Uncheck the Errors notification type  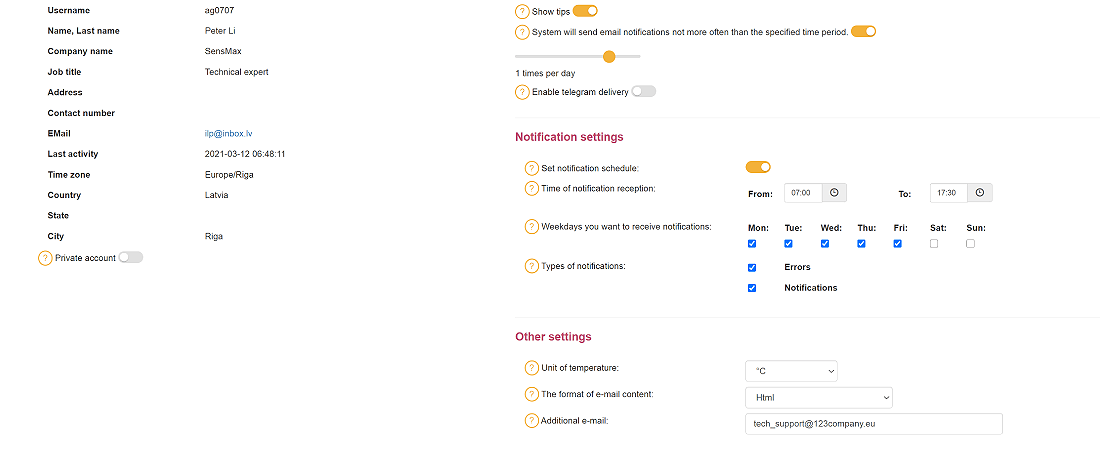[x=752, y=268]
